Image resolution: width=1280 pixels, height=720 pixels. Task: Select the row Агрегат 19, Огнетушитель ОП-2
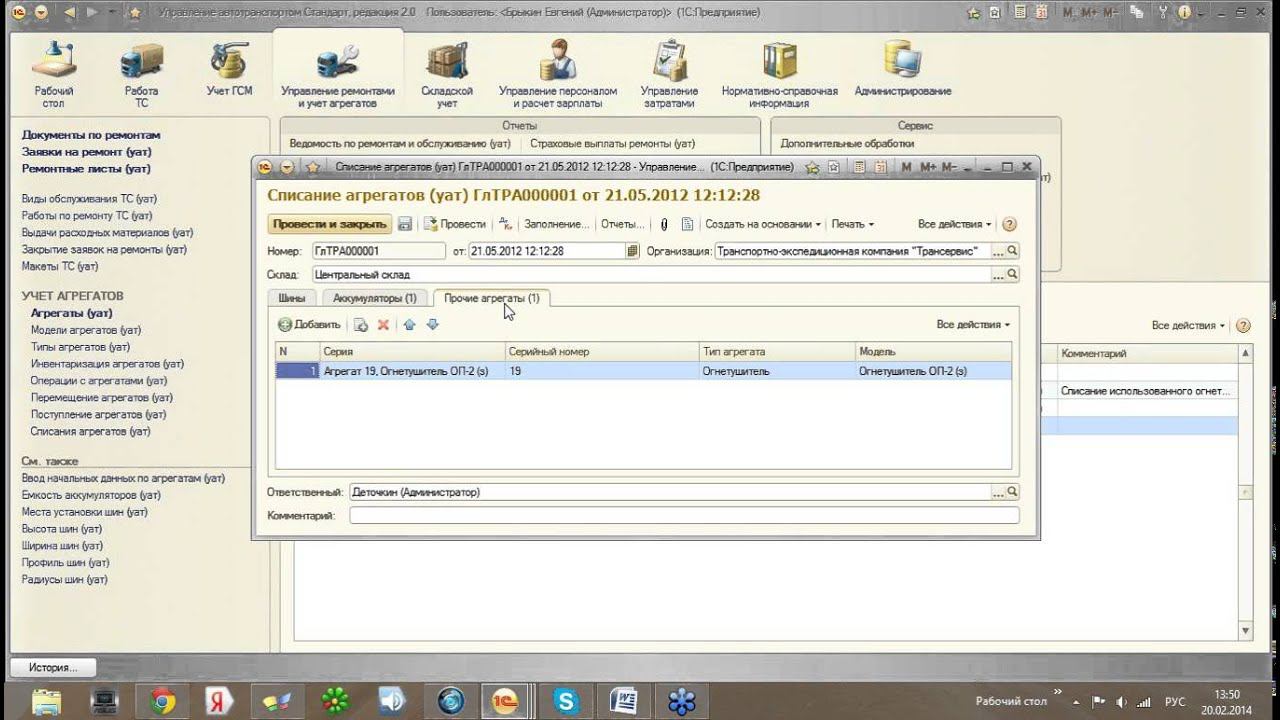pos(643,371)
